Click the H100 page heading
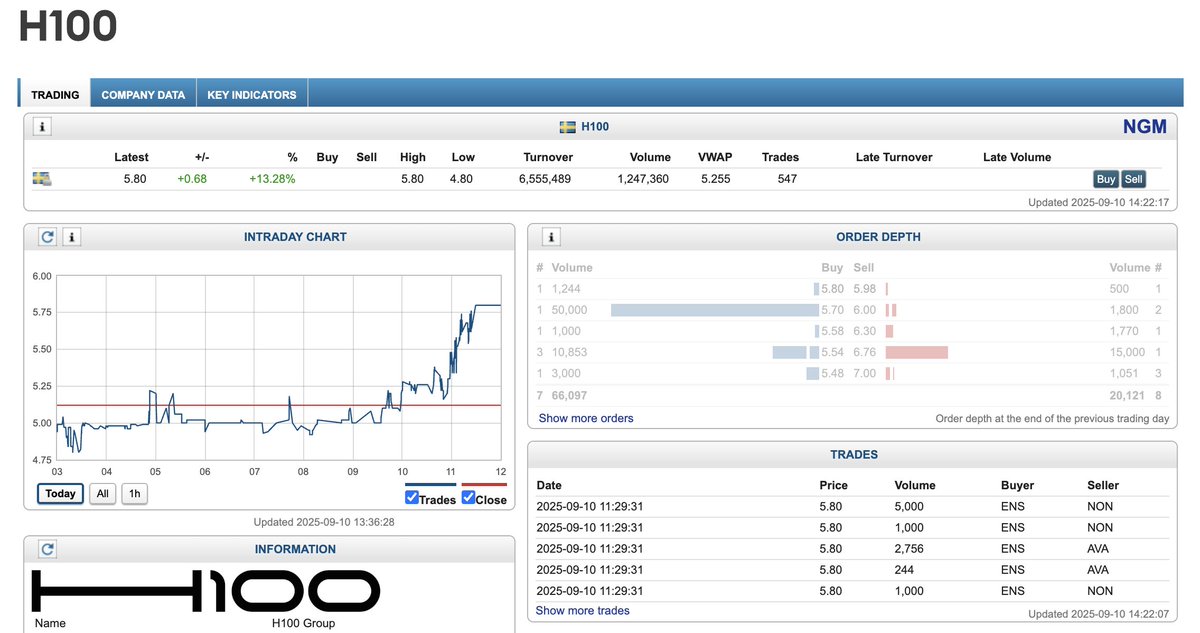 [68, 26]
